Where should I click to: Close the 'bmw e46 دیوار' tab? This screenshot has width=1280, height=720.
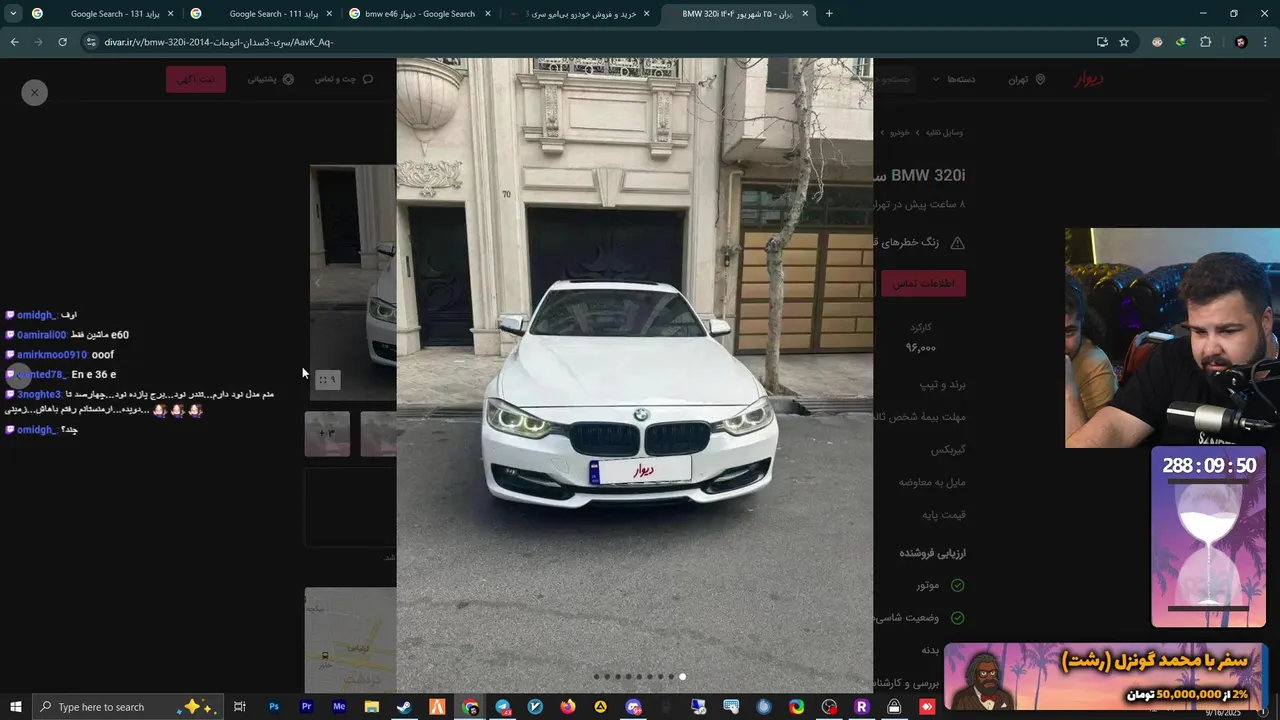488,14
